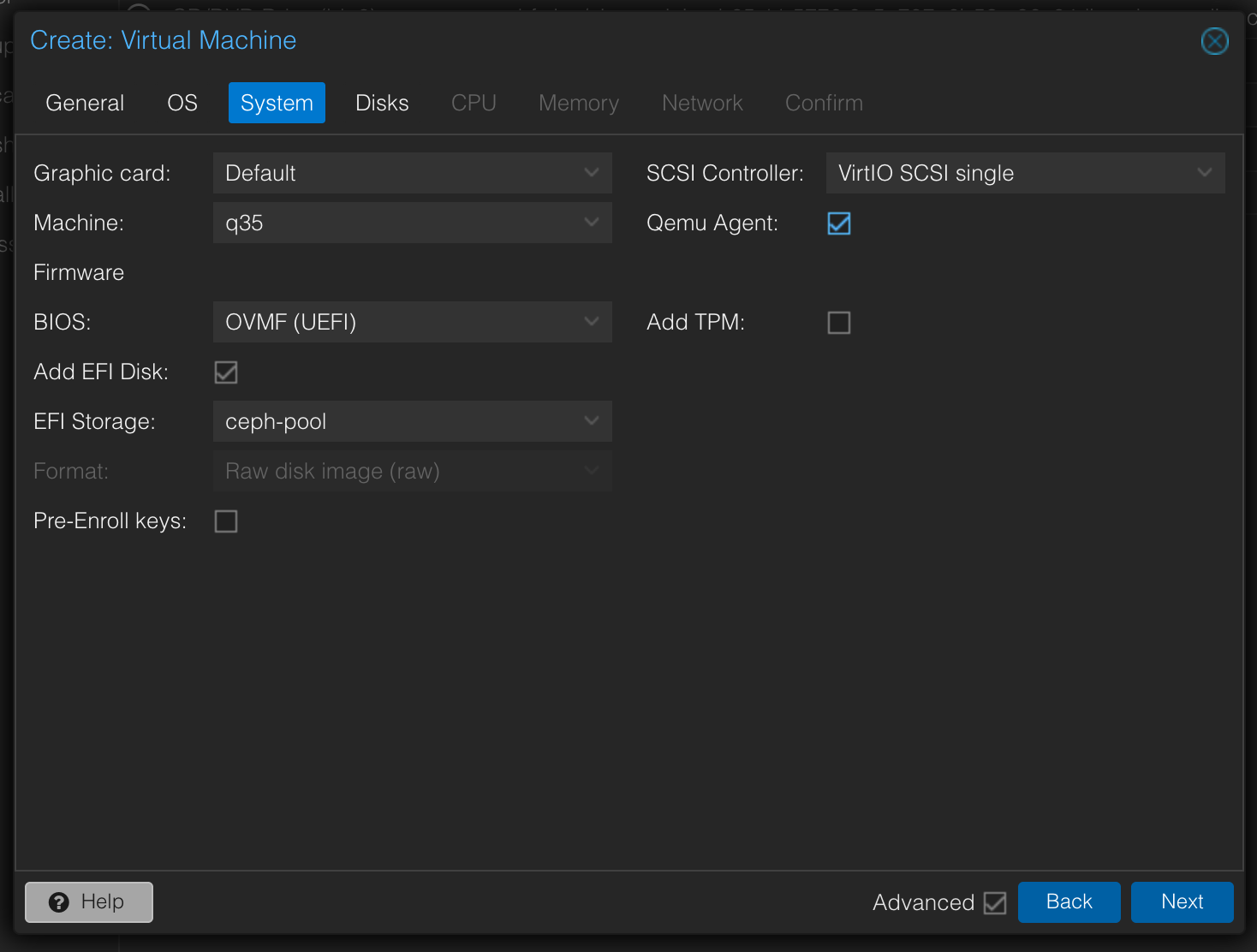
Task: Click the Back button
Action: click(1069, 901)
